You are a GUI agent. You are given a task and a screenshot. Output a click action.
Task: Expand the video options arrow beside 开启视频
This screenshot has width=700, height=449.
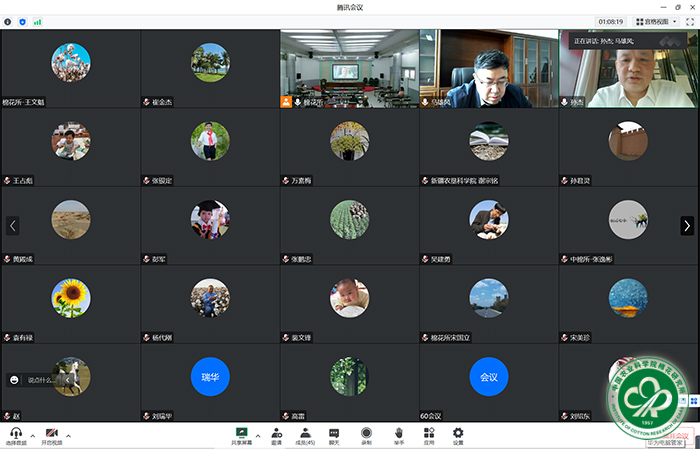[71, 436]
